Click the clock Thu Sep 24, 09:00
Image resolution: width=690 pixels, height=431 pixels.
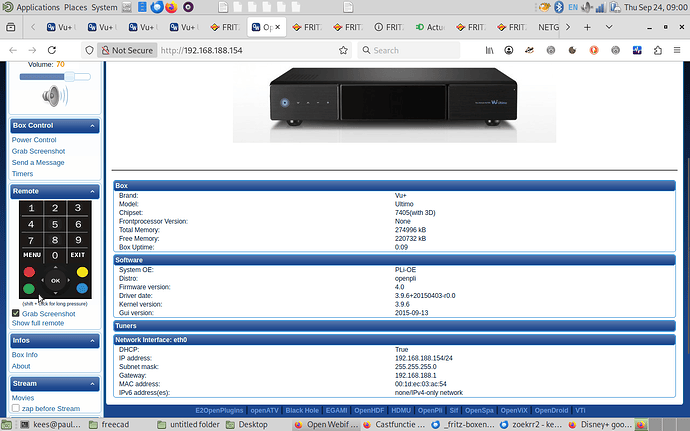coord(655,7)
